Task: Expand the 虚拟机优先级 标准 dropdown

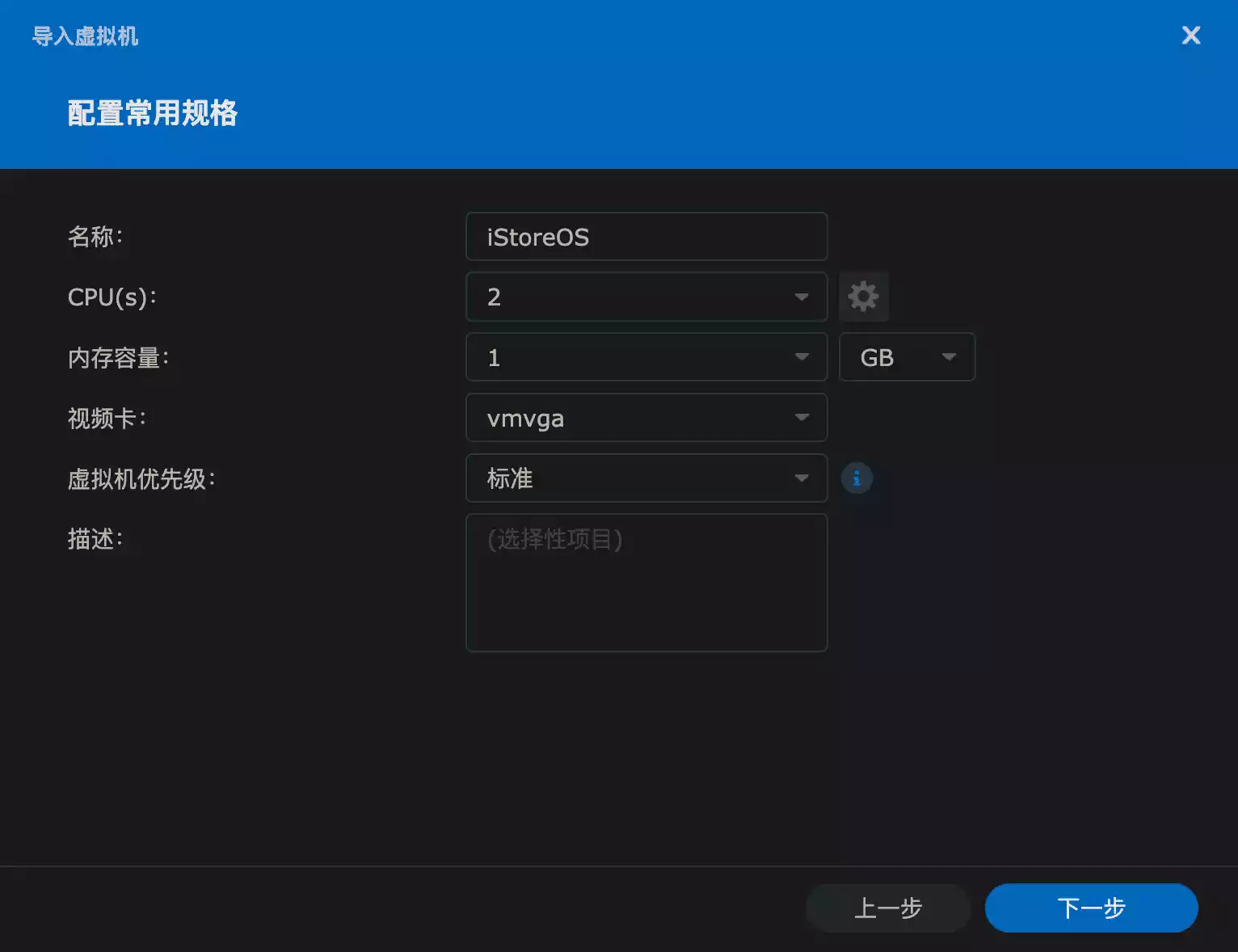Action: (x=646, y=478)
